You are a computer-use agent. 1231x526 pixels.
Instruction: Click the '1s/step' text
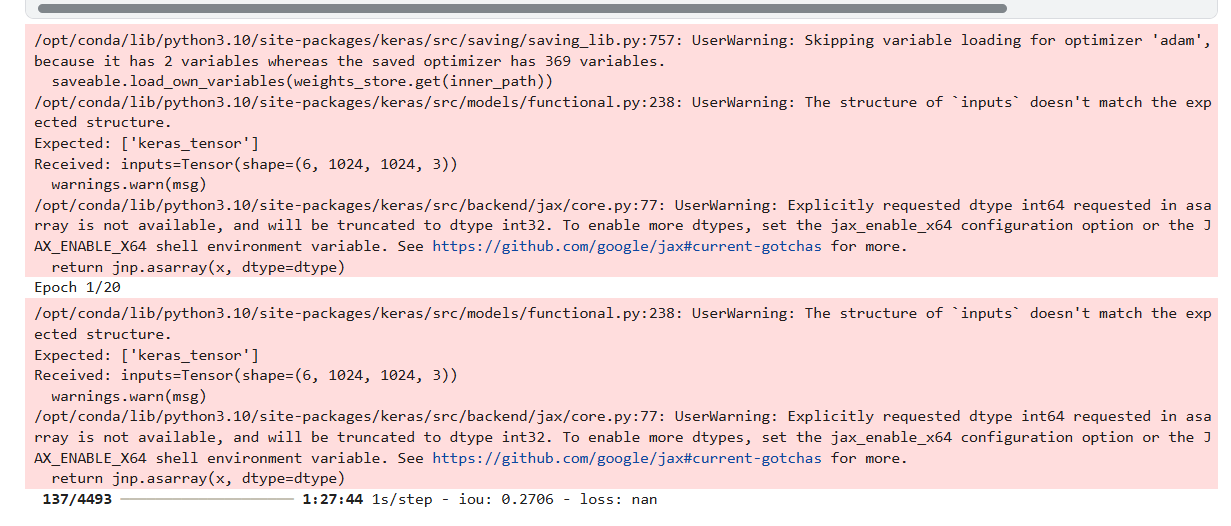tap(402, 499)
